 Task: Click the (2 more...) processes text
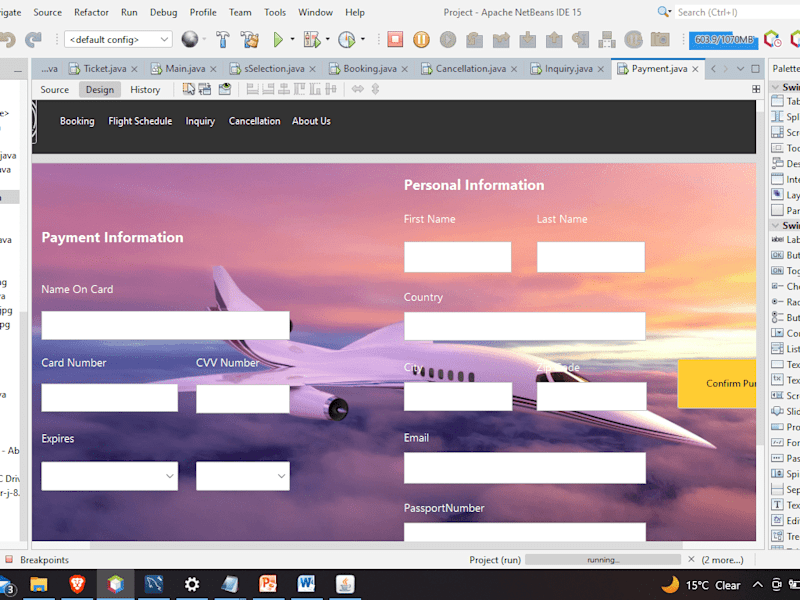pos(722,560)
